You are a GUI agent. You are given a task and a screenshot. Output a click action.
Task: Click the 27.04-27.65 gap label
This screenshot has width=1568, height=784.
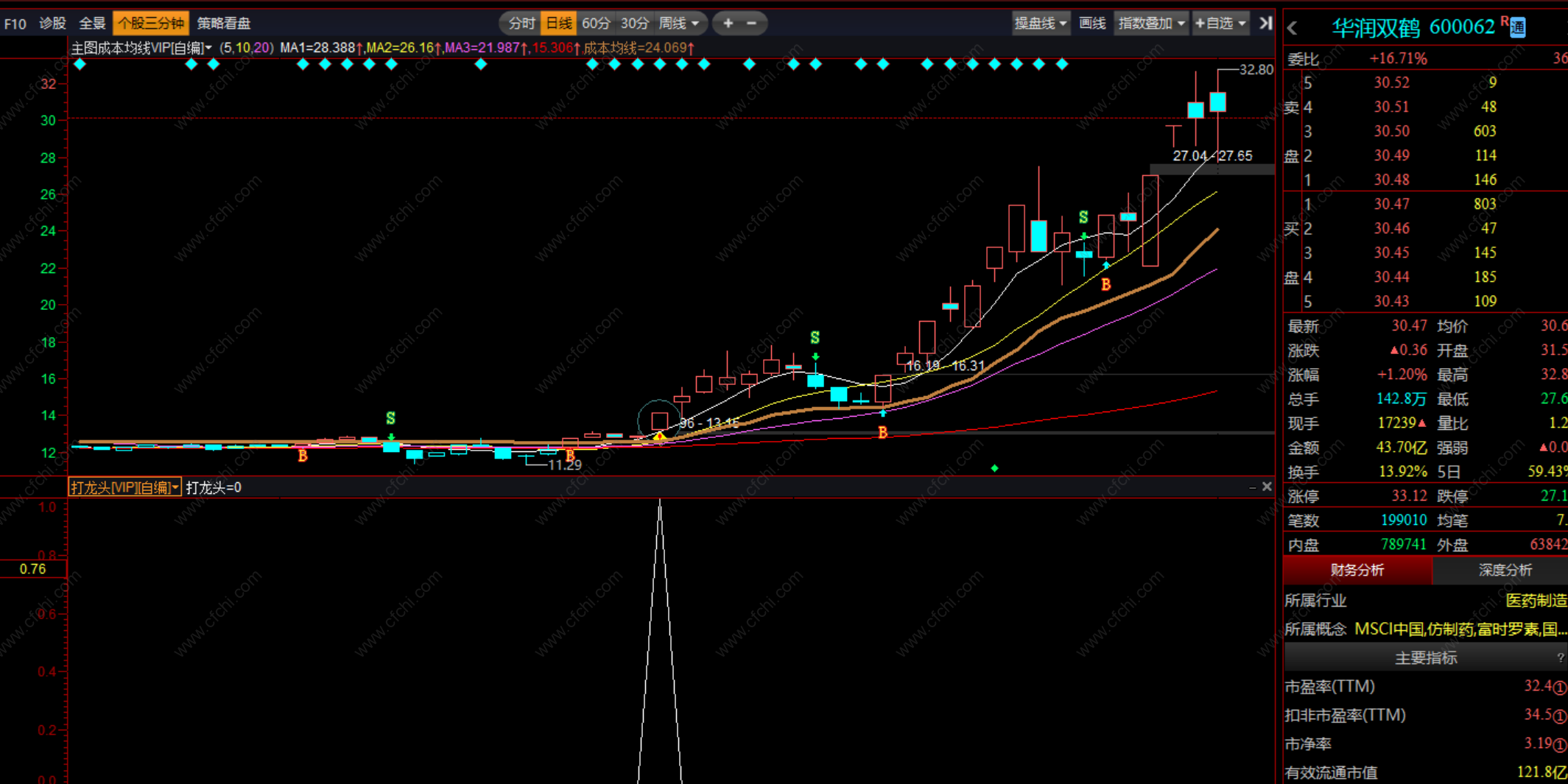(1212, 156)
